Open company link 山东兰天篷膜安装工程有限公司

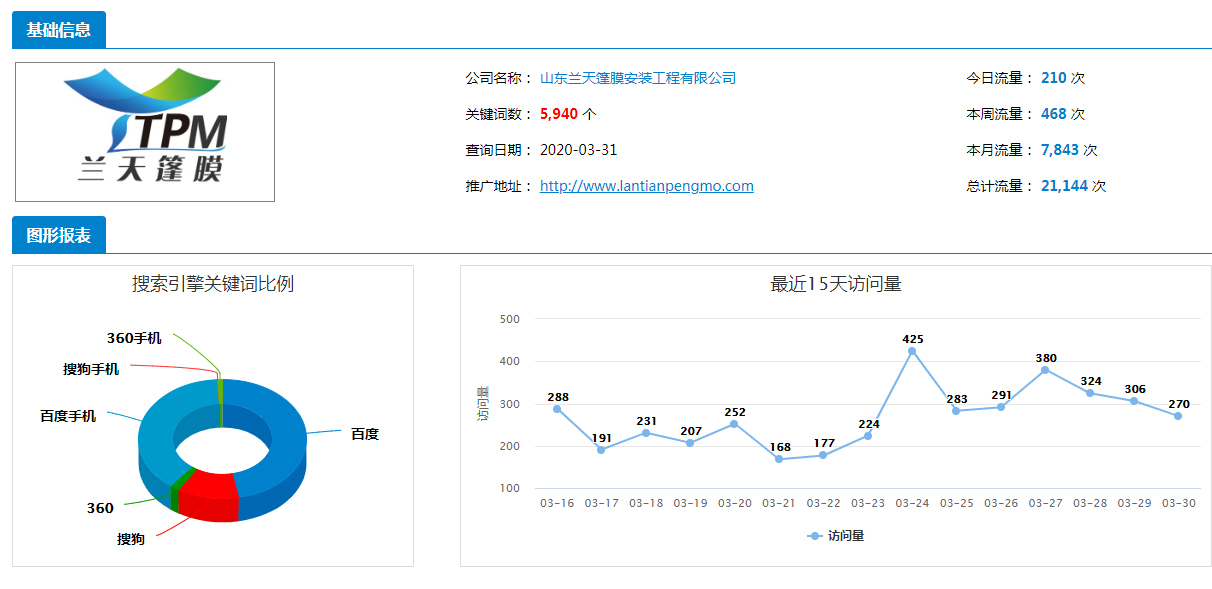click(638, 78)
